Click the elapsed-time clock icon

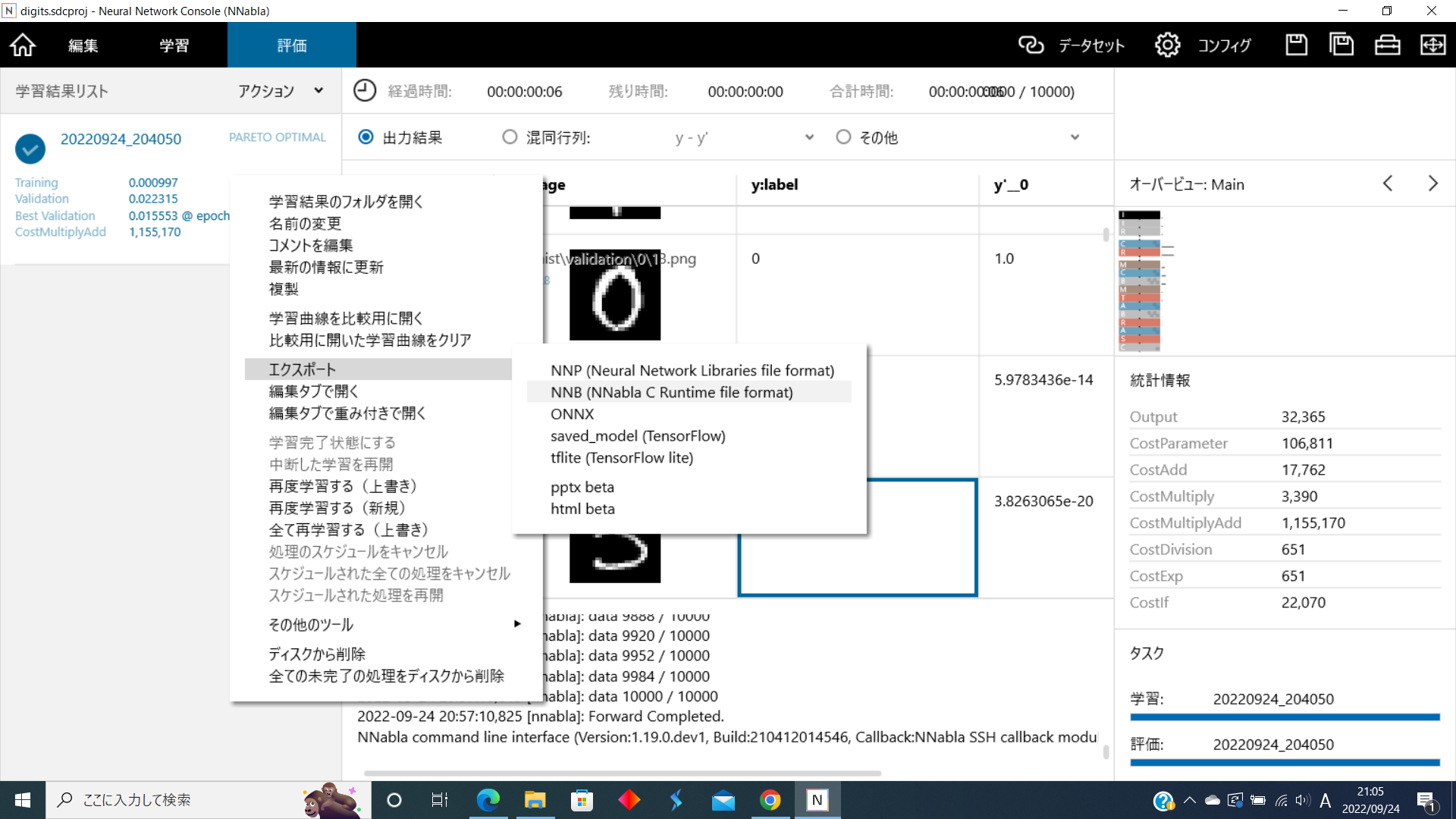tap(365, 91)
